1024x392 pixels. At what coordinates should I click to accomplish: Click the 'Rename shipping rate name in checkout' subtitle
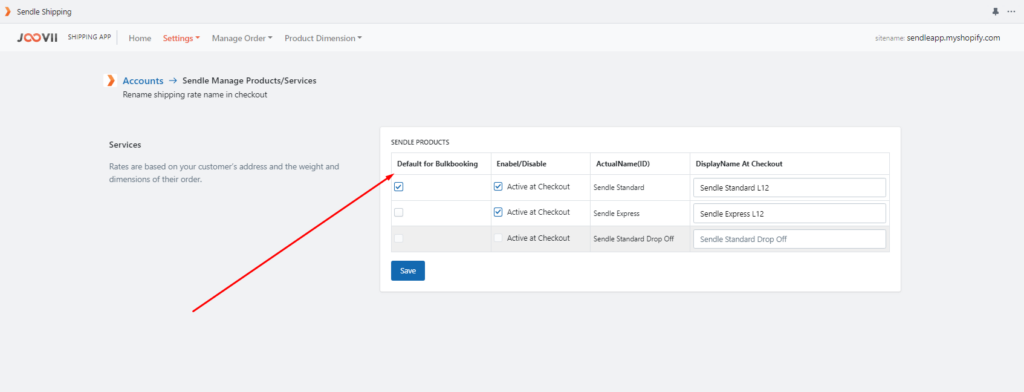pyautogui.click(x=195, y=95)
